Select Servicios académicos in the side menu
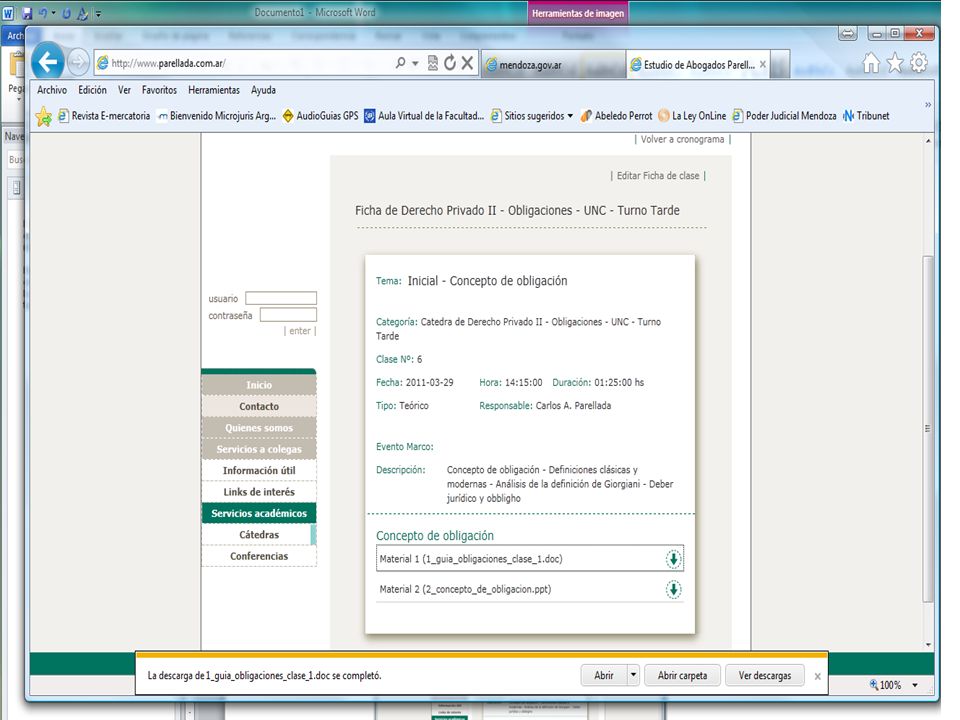This screenshot has width=960, height=720. (x=259, y=513)
